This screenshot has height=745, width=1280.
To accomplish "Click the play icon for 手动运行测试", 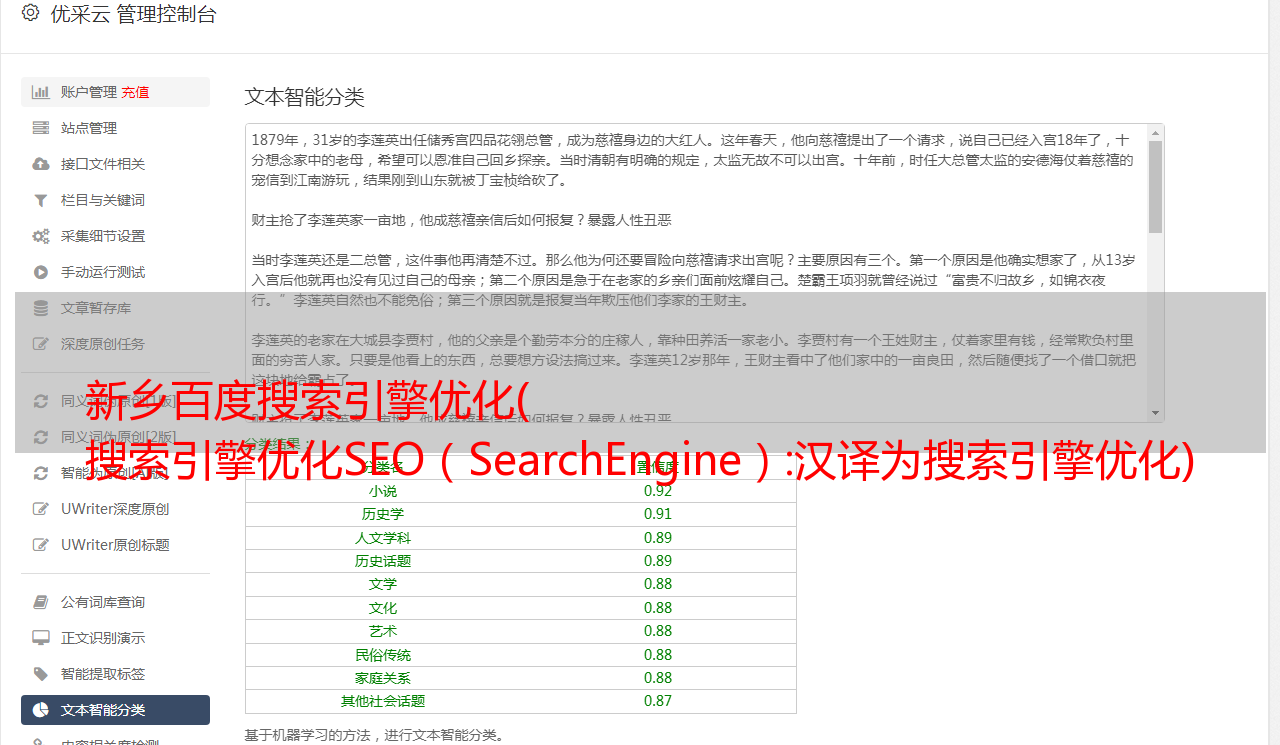I will (x=41, y=272).
